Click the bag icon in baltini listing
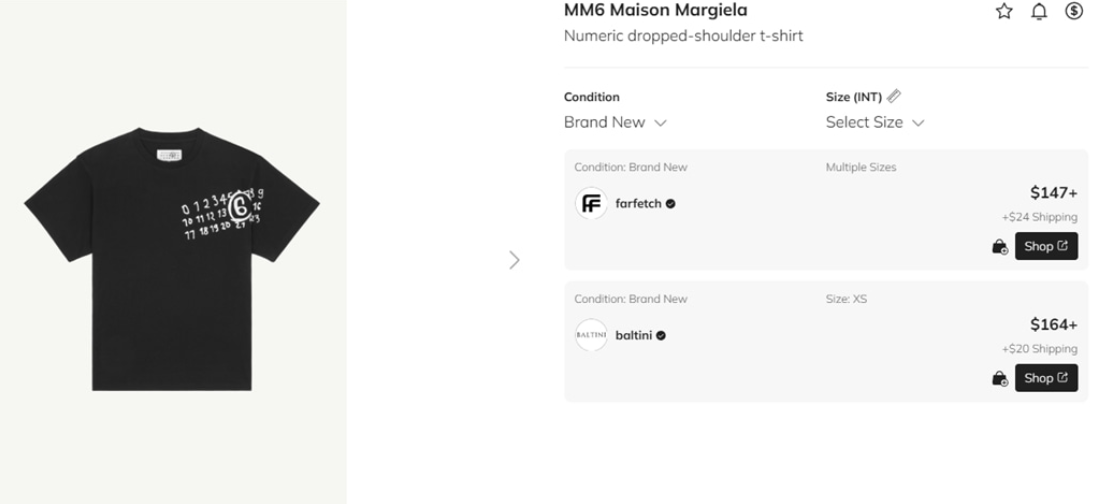Screen dimensions: 1097x504 click(x=999, y=378)
